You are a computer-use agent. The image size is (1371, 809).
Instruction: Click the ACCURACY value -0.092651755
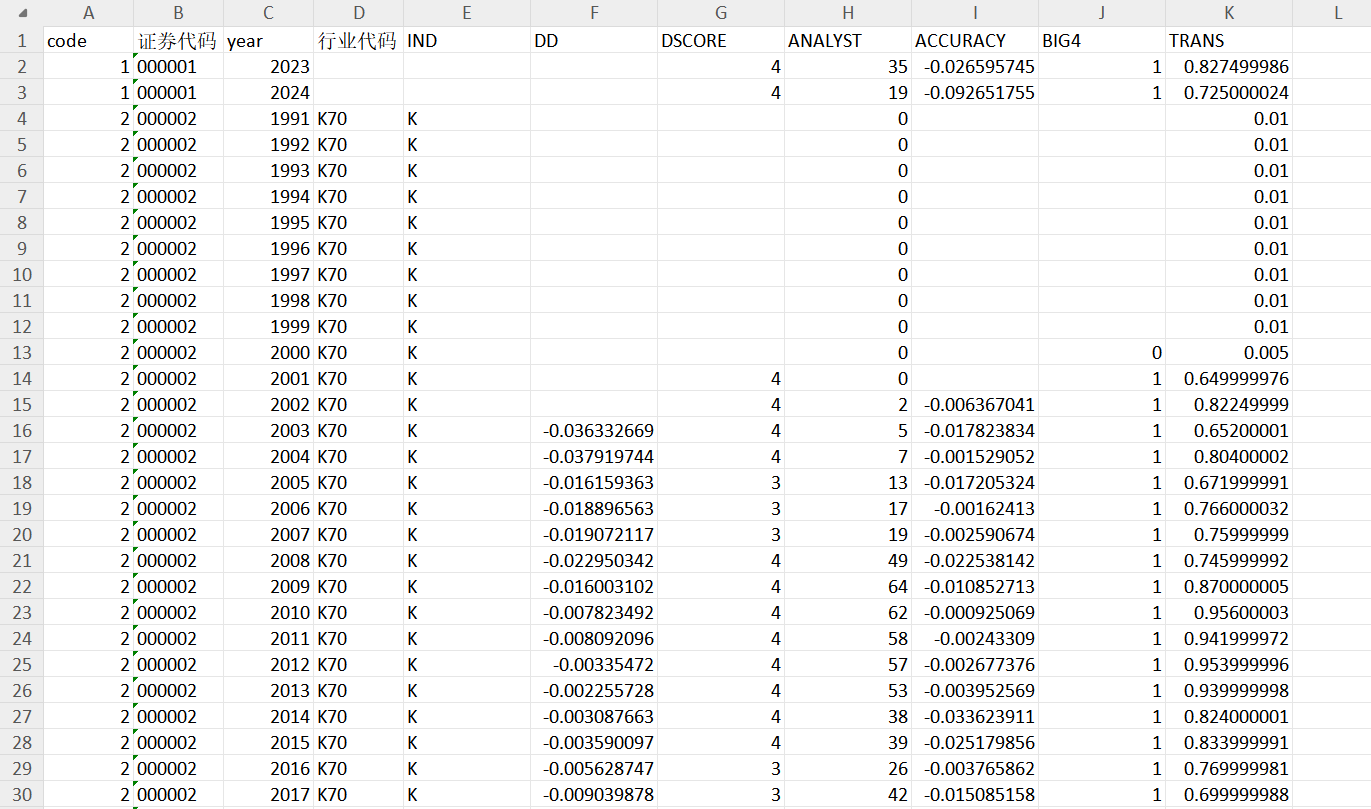975,93
